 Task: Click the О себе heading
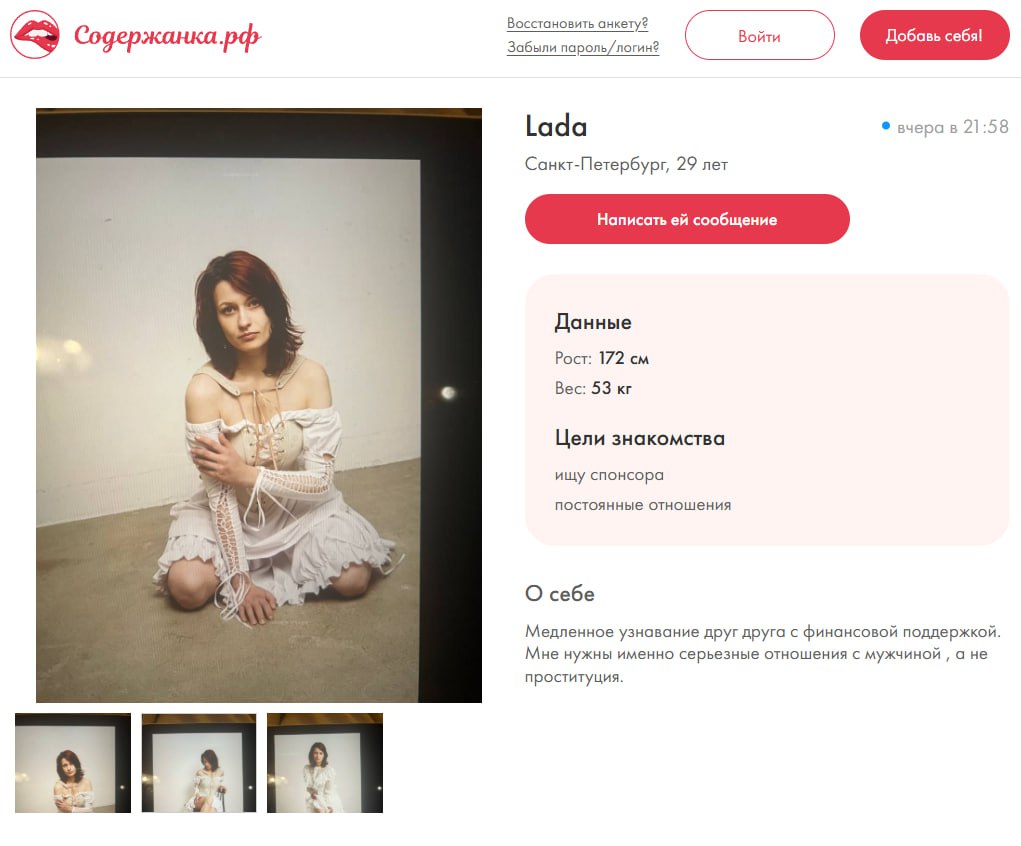pyautogui.click(x=560, y=594)
